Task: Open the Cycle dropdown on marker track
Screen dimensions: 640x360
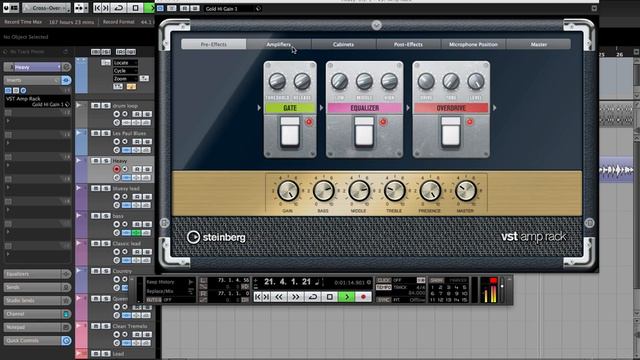Action: (125, 71)
